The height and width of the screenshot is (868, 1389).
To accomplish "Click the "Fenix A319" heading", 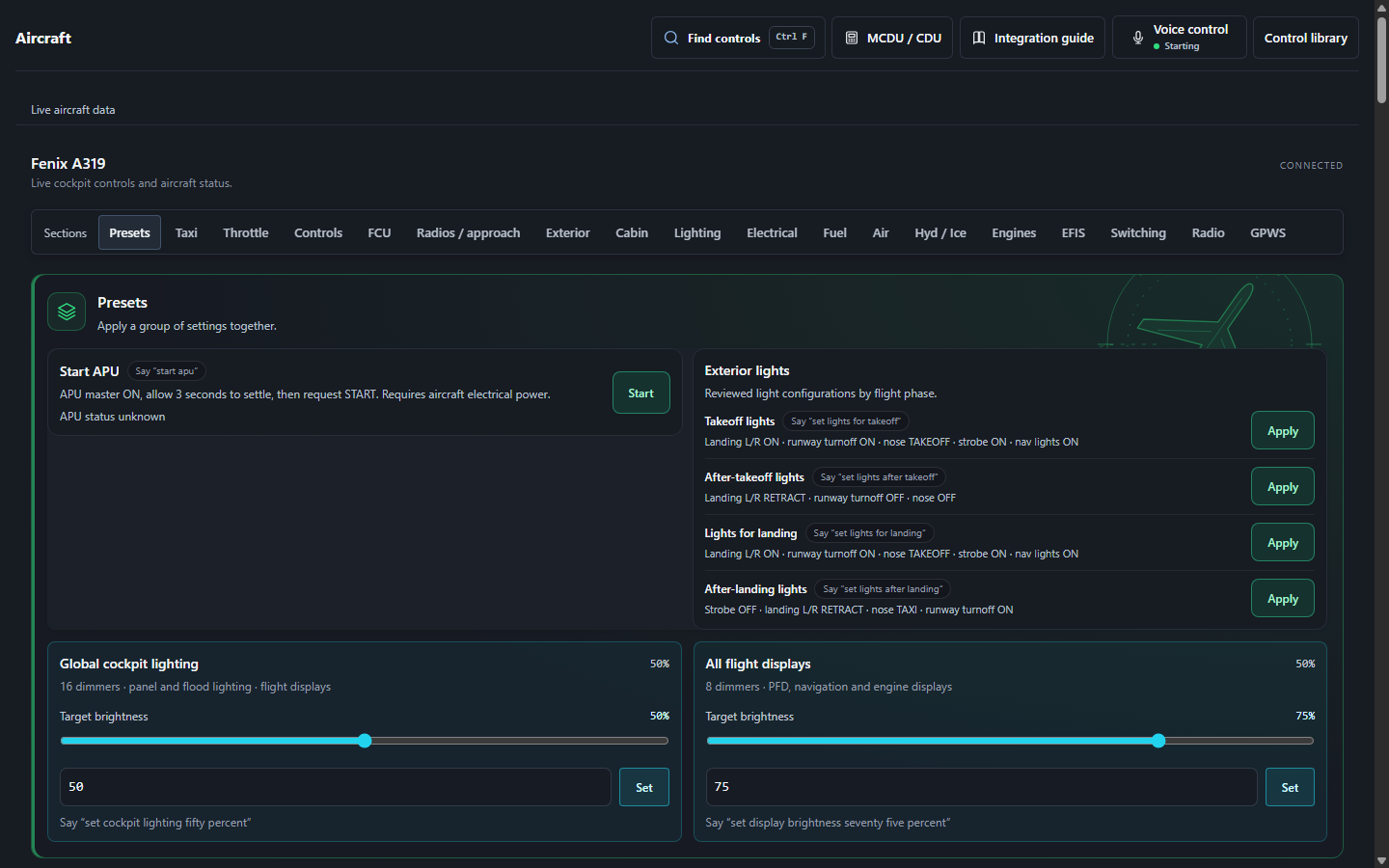I will [x=68, y=163].
